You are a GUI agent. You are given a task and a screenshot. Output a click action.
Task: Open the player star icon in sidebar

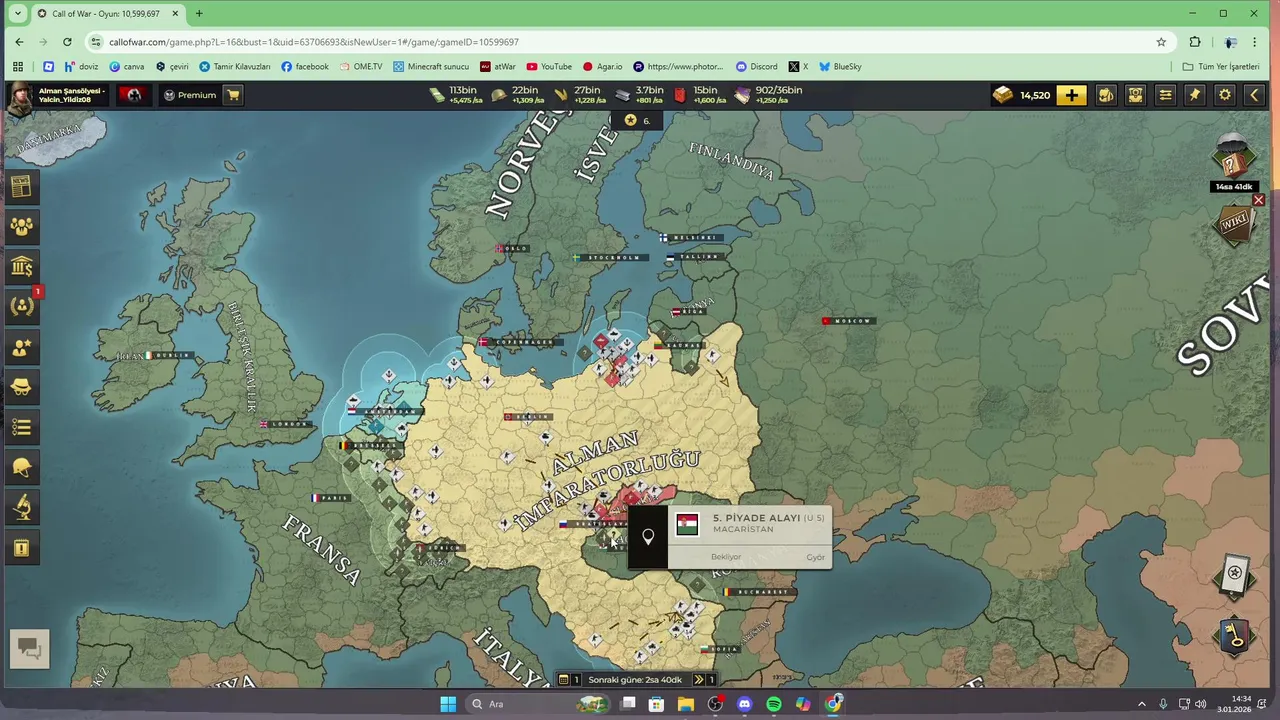[22, 347]
